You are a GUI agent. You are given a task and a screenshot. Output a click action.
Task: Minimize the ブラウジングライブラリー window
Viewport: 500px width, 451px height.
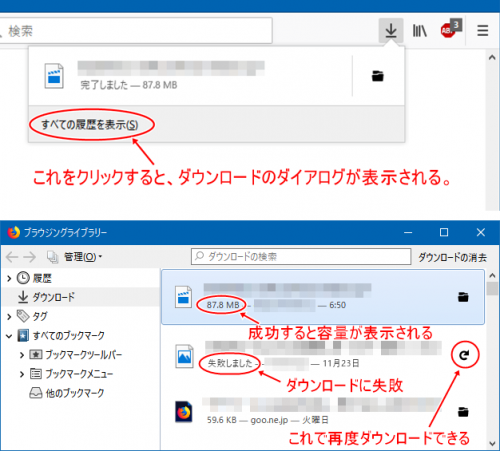click(x=408, y=232)
